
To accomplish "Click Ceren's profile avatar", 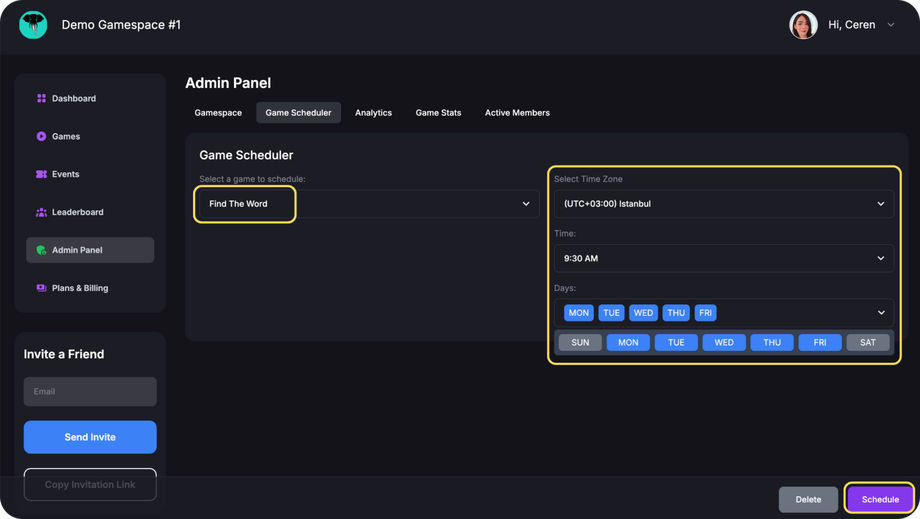I will point(803,25).
